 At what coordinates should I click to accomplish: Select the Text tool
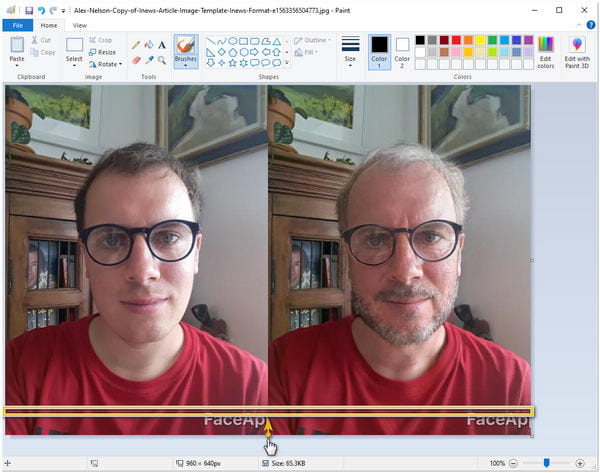coord(162,45)
